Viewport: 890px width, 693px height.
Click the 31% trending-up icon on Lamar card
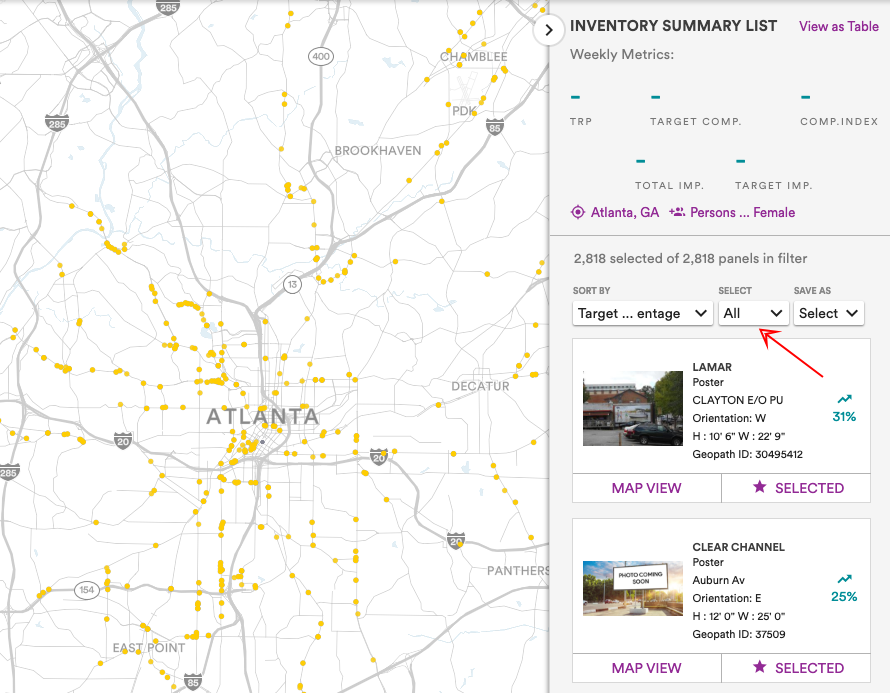pos(845,399)
